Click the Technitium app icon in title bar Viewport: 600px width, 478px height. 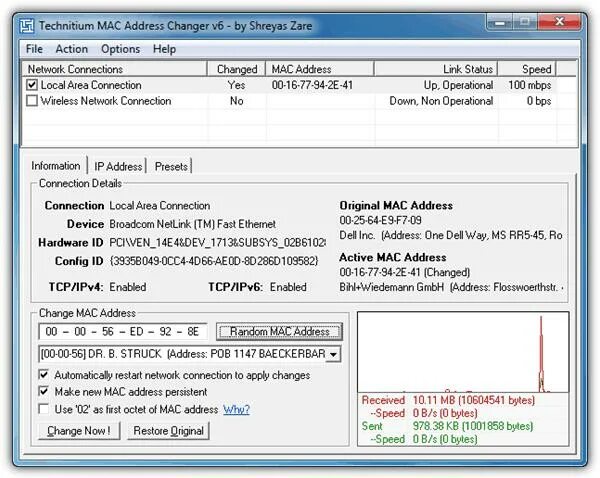coord(27,26)
